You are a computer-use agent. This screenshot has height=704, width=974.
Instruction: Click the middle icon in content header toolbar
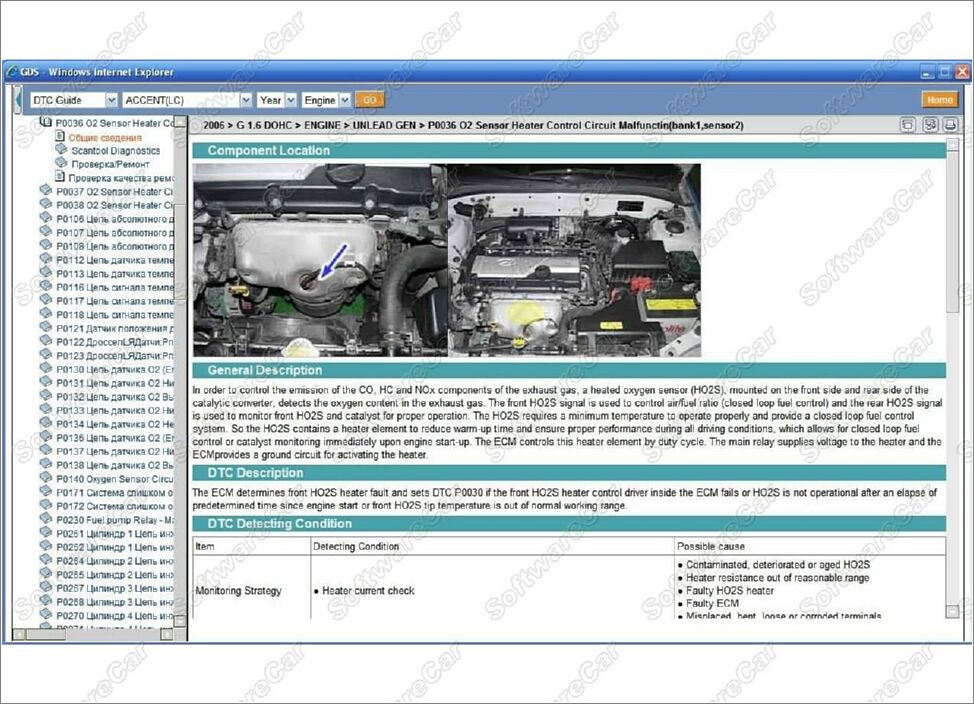[929, 125]
